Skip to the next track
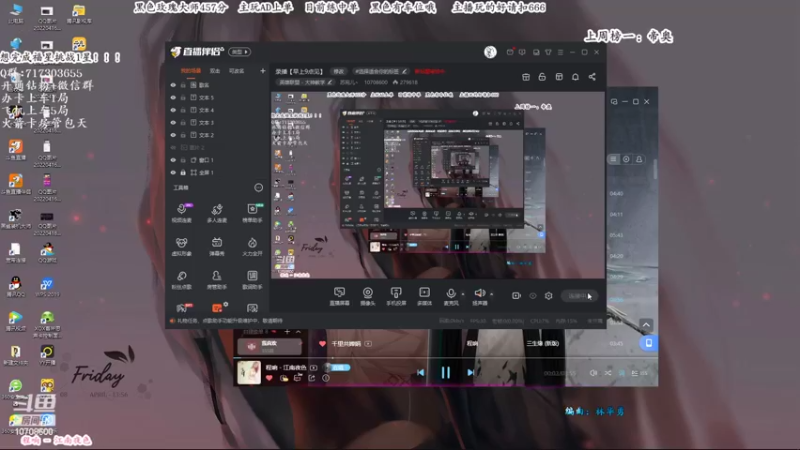800x450 pixels. (470, 372)
